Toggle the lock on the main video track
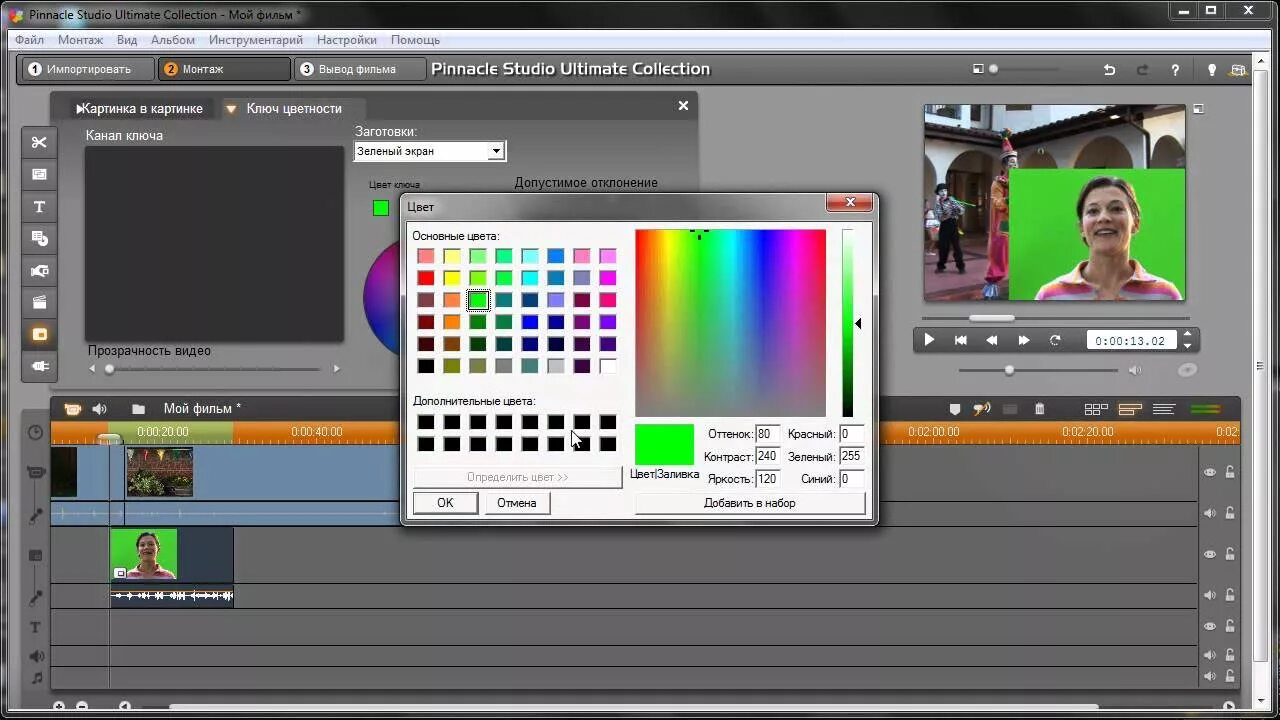1280x720 pixels. pyautogui.click(x=1231, y=472)
